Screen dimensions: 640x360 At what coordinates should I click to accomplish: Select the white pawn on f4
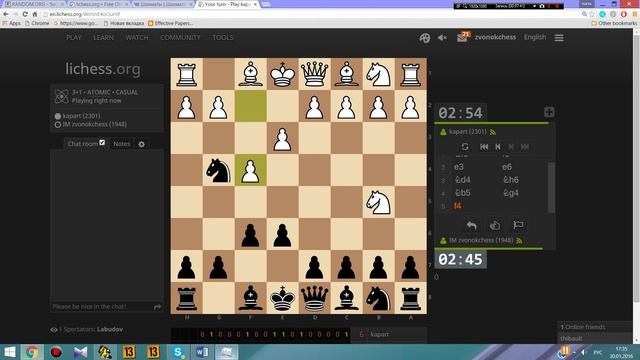pyautogui.click(x=251, y=170)
